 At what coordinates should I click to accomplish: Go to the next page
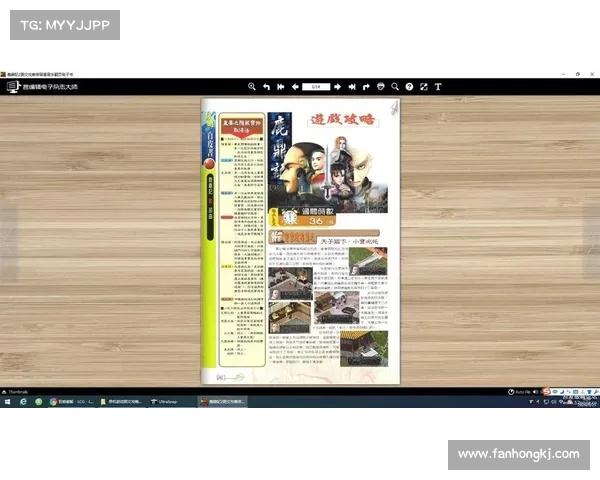338,87
